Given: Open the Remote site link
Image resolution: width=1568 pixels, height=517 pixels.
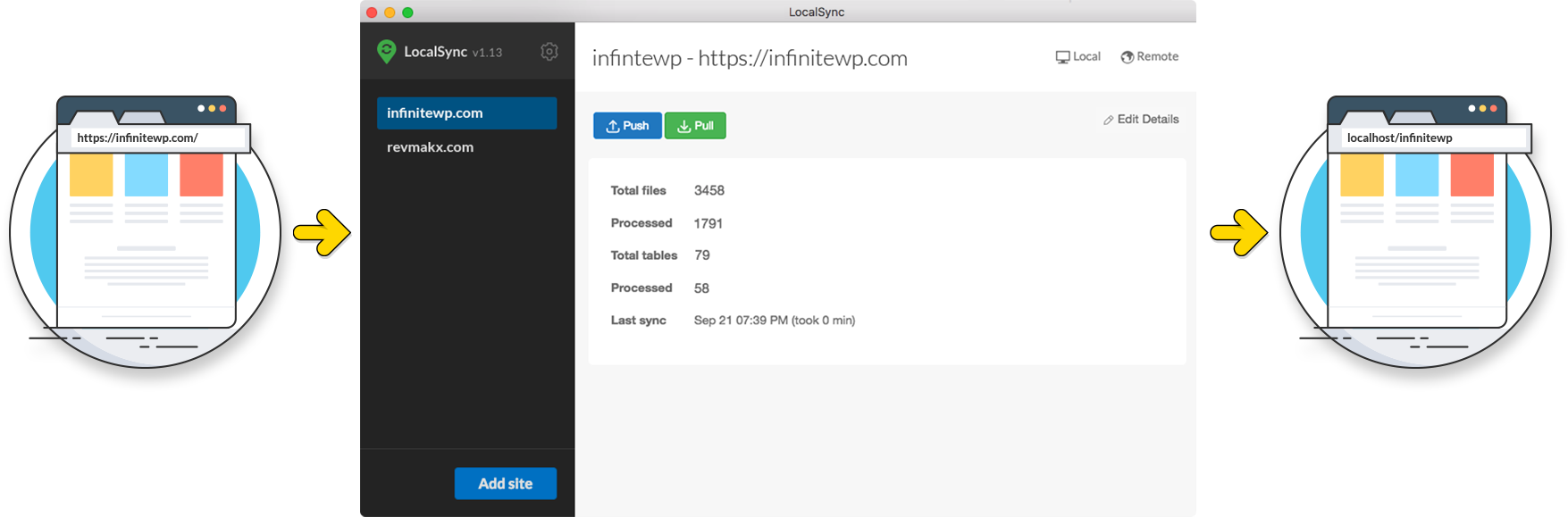Looking at the screenshot, I should pos(1150,56).
